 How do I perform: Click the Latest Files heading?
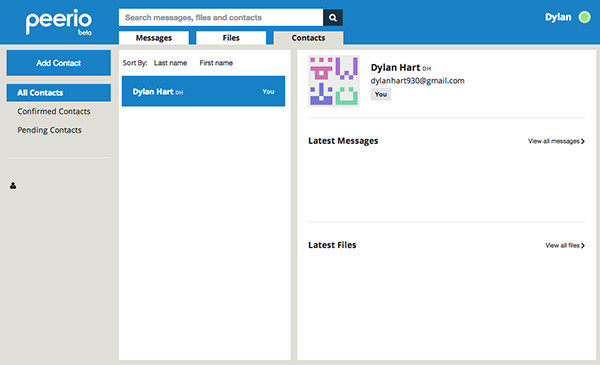click(x=332, y=245)
